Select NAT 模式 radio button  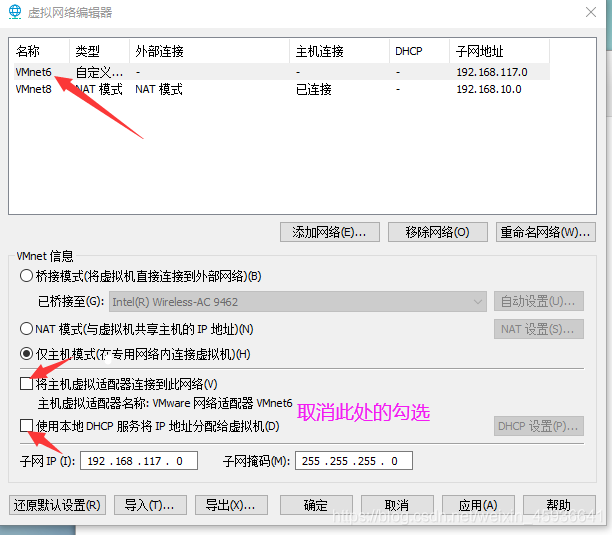pyautogui.click(x=26, y=329)
